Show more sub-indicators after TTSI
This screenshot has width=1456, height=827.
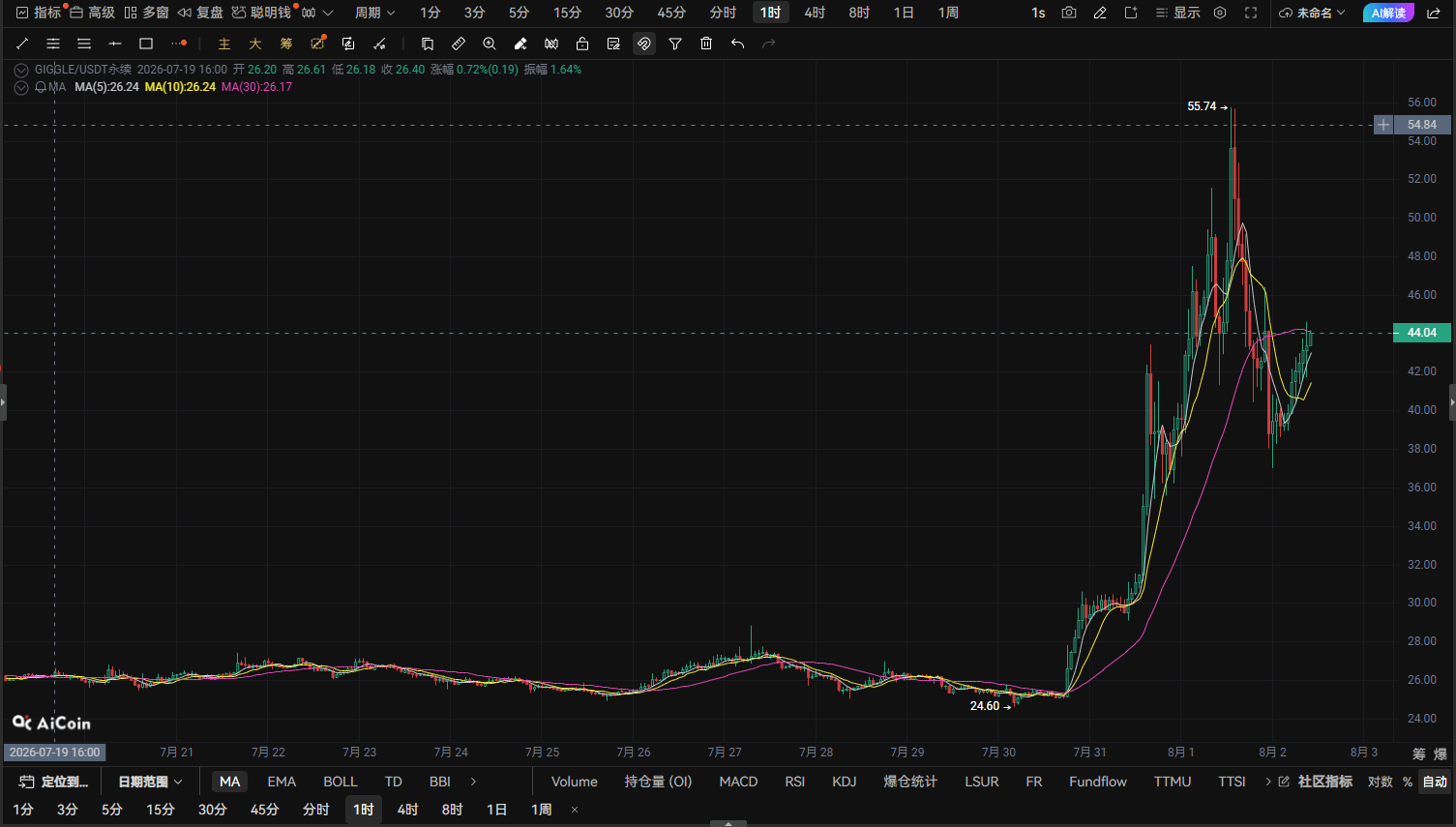coord(1268,782)
